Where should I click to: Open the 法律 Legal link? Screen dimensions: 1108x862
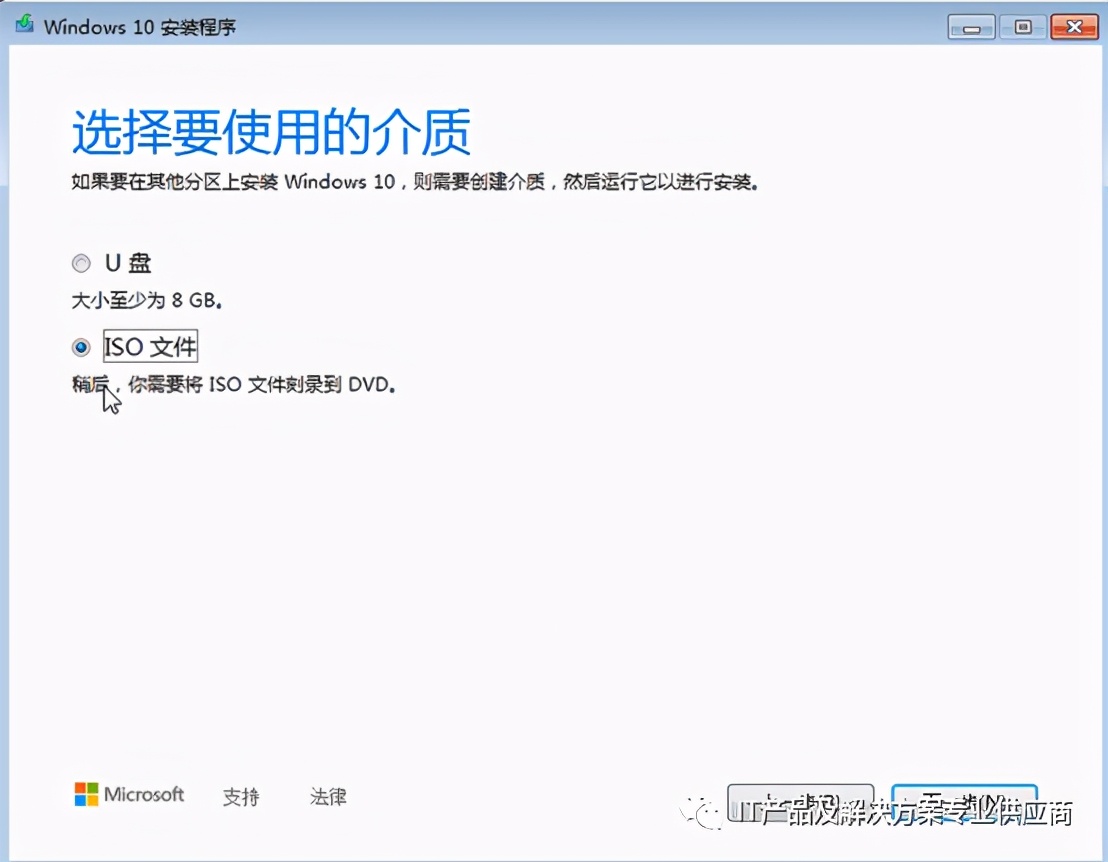tap(327, 797)
